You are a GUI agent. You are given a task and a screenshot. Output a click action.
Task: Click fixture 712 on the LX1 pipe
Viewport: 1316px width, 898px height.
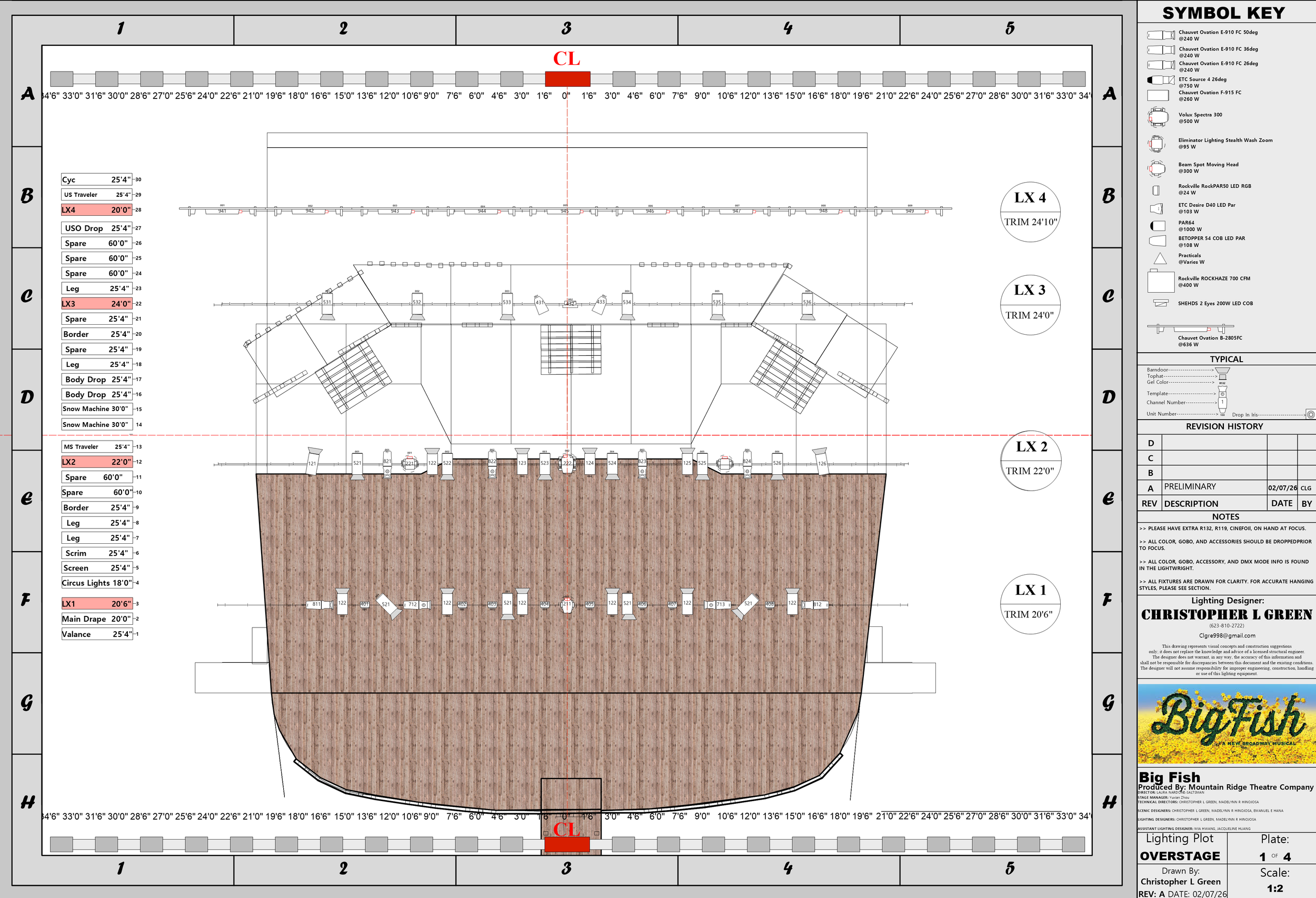[x=417, y=605]
